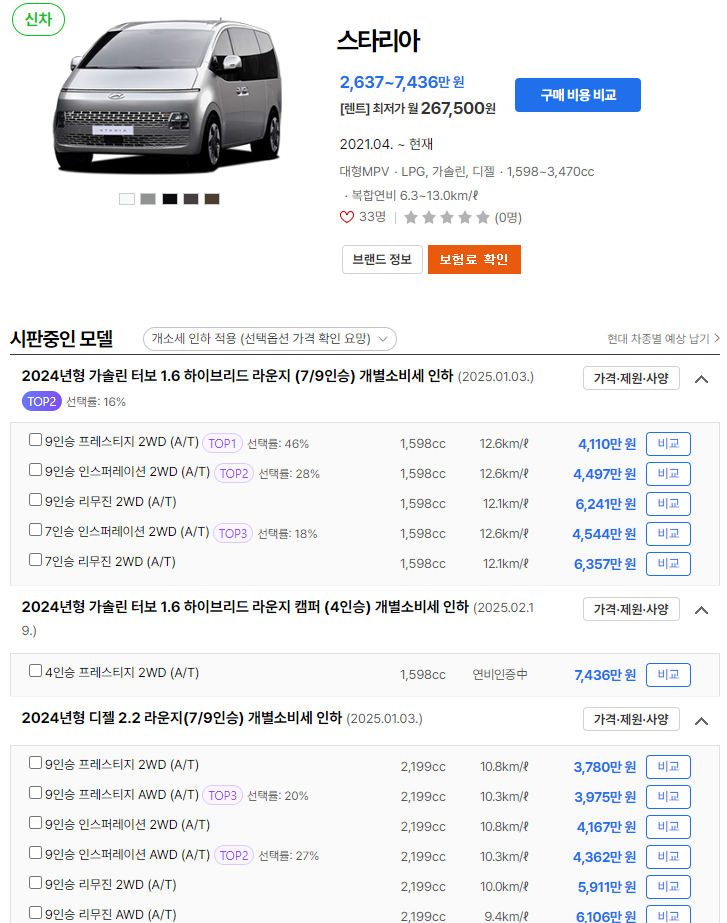This screenshot has width=727, height=923.
Task: Click 비교 for 6,357만원 trim
Action: coord(668,564)
